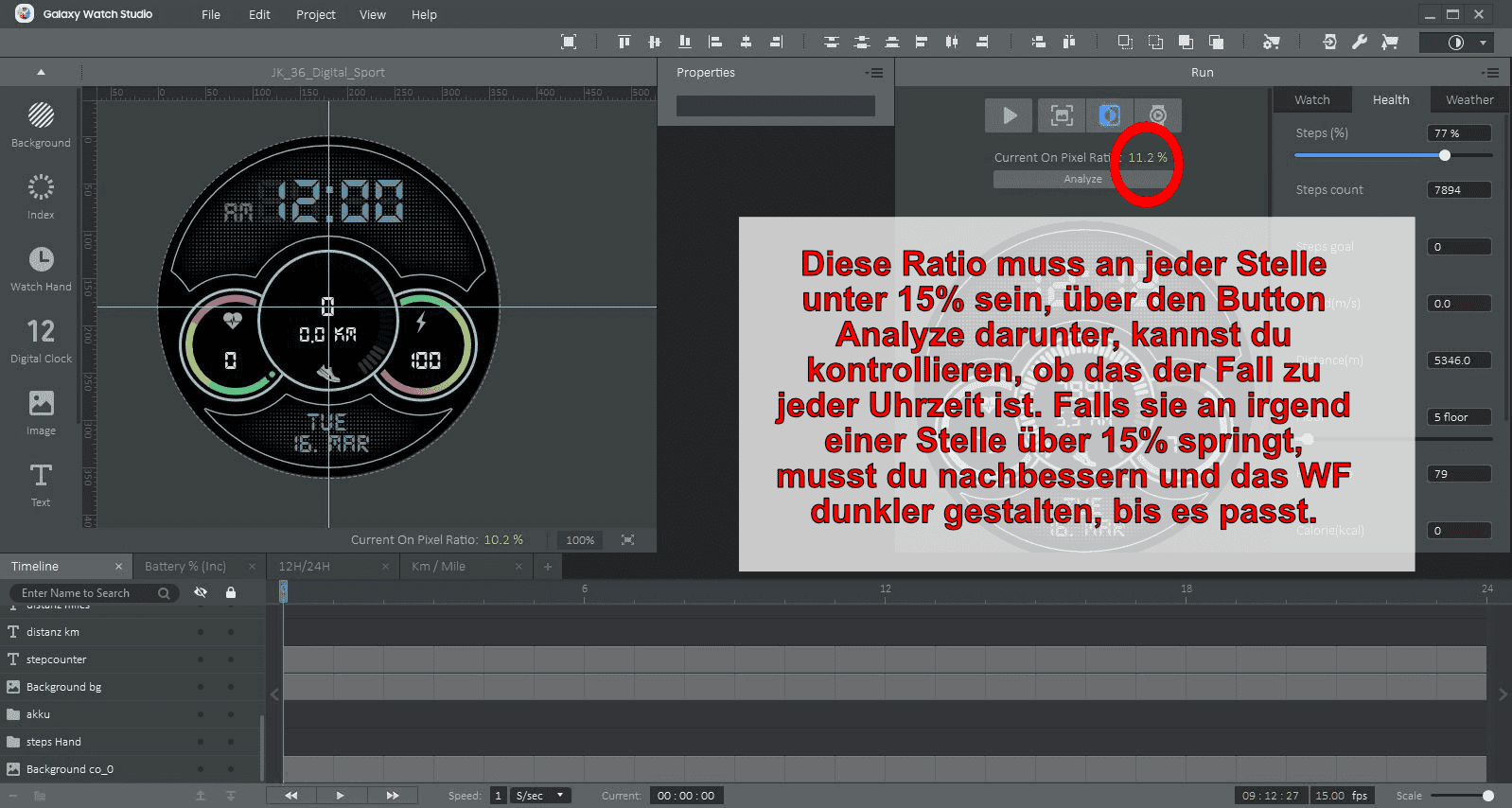This screenshot has width=1512, height=808.
Task: Open the Properties panel options menu
Action: pyautogui.click(x=874, y=73)
